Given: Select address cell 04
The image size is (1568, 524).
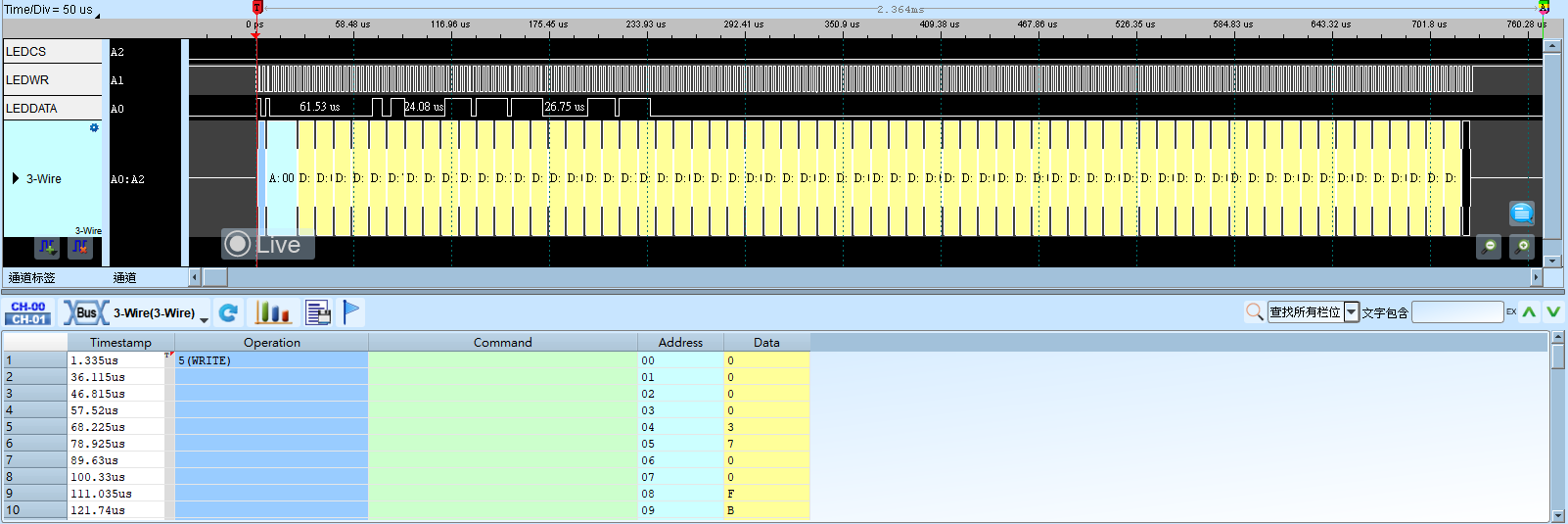Looking at the screenshot, I should coord(680,427).
